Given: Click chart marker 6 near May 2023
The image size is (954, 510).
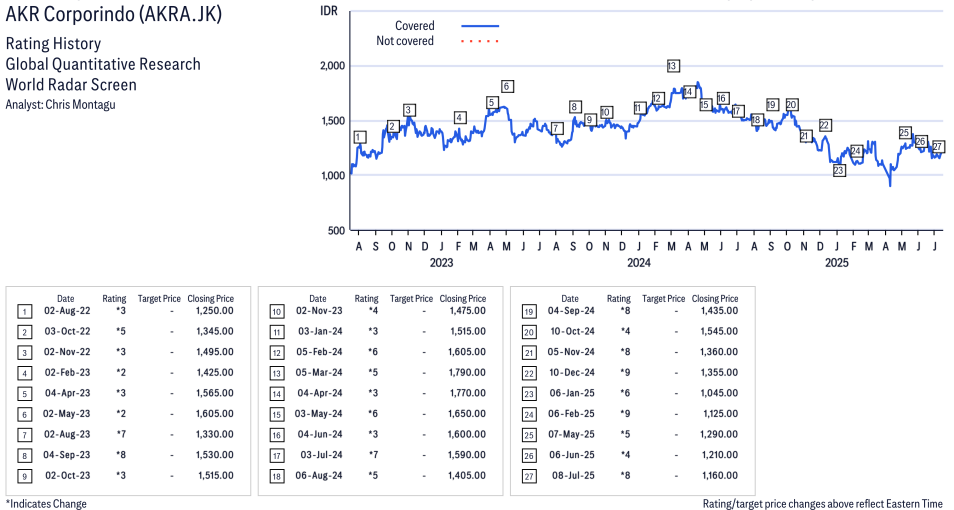Looking at the screenshot, I should click(x=507, y=86).
